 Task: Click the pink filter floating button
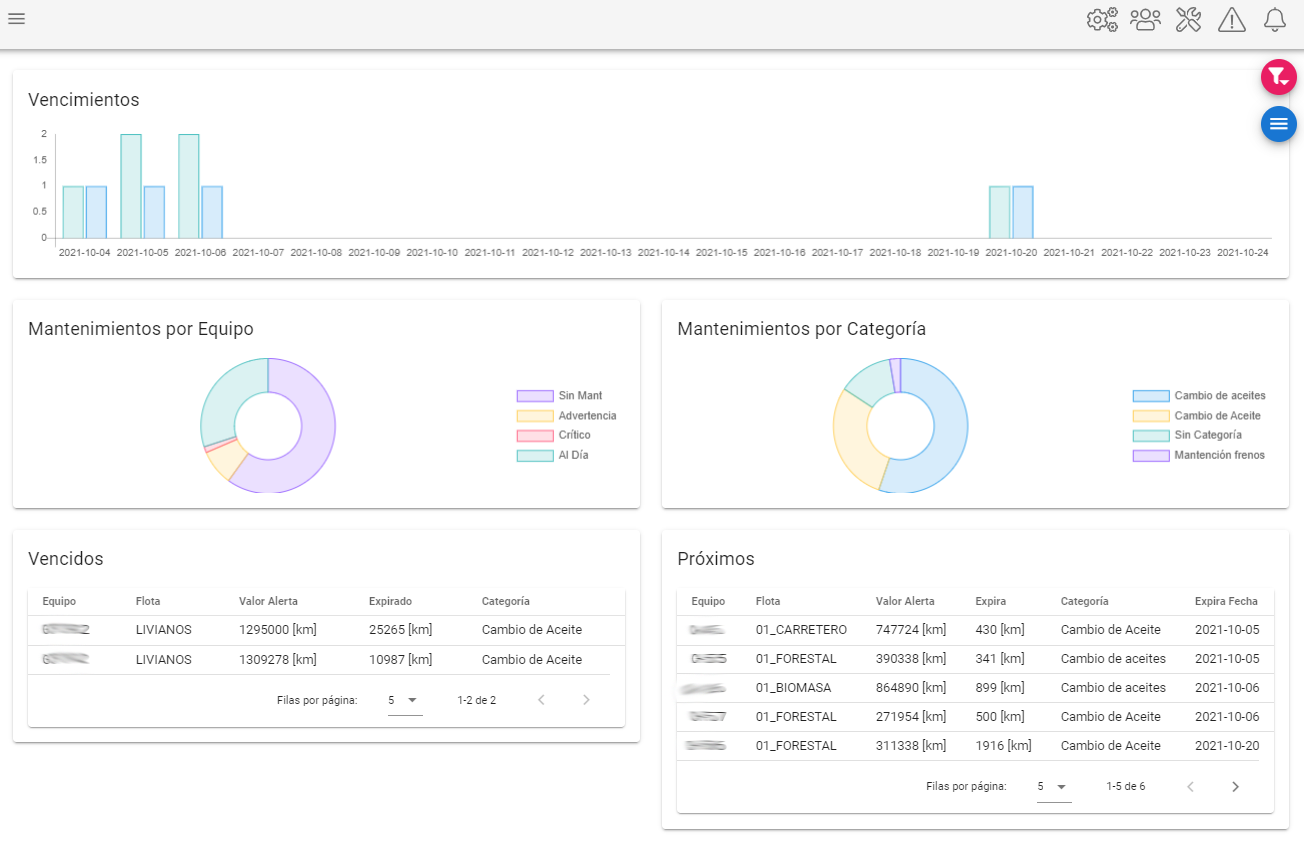pos(1278,77)
